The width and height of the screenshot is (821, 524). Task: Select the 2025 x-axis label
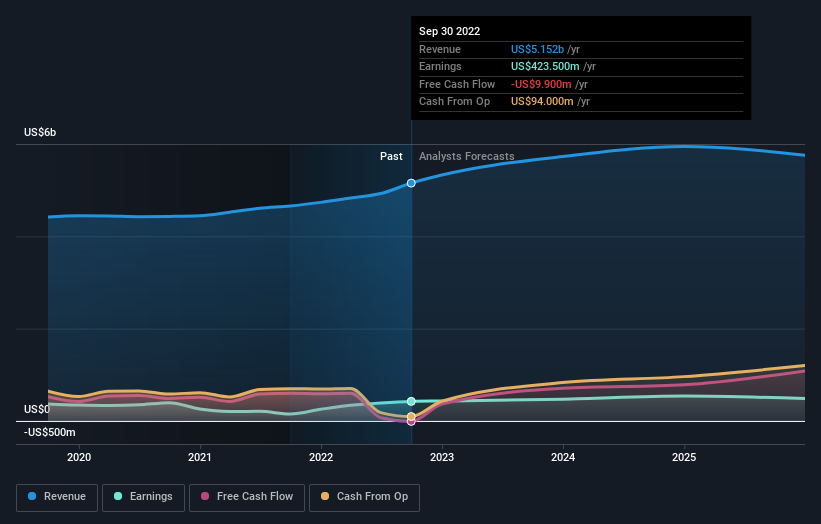point(684,457)
